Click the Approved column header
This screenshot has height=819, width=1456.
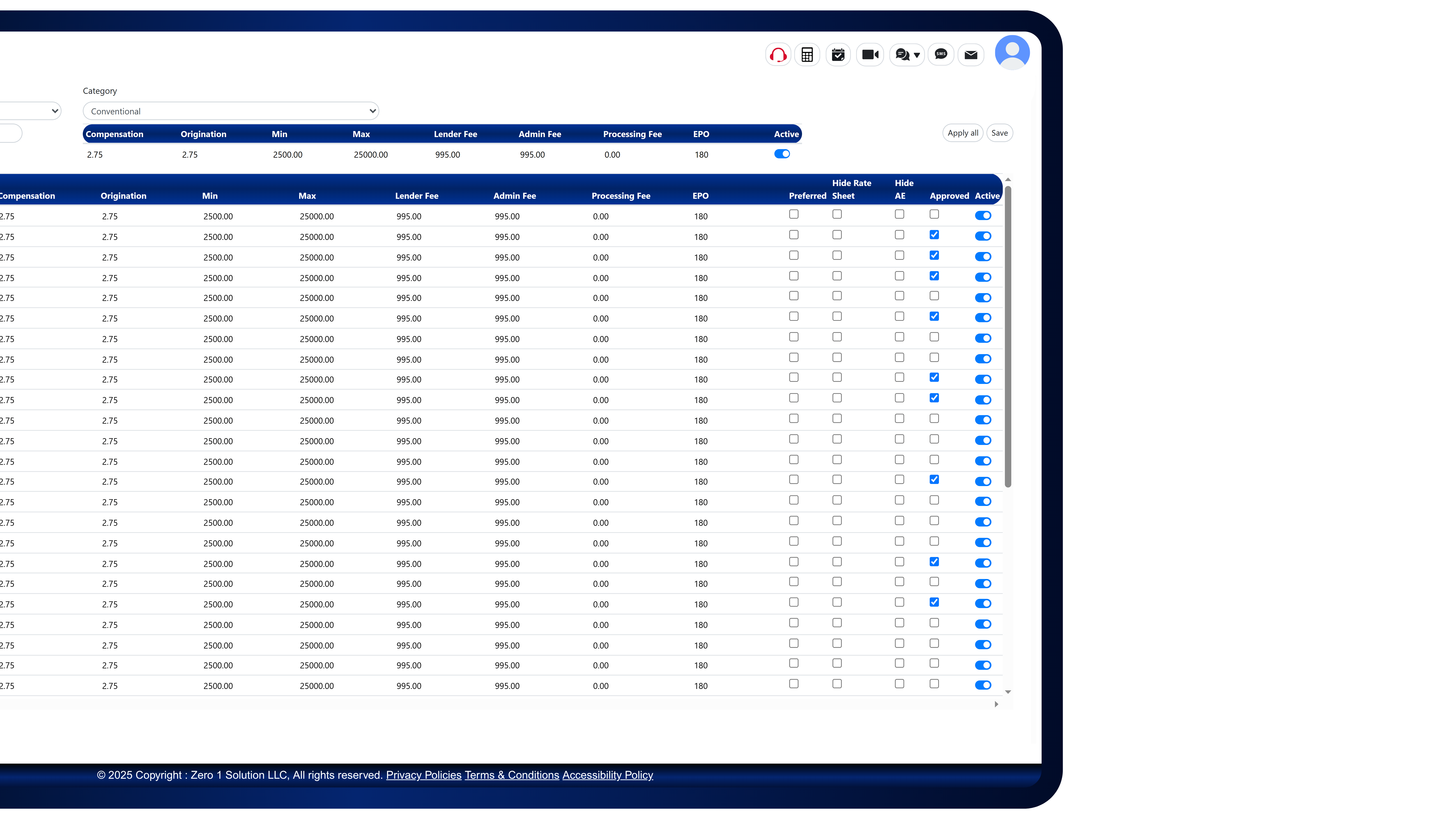coord(950,196)
